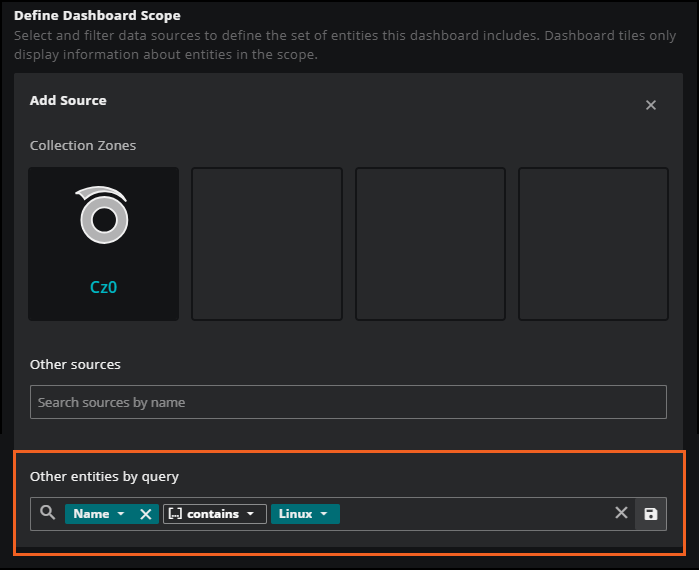Select the Cz0 collection zone logo
Image resolution: width=699 pixels, height=570 pixels.
click(103, 215)
